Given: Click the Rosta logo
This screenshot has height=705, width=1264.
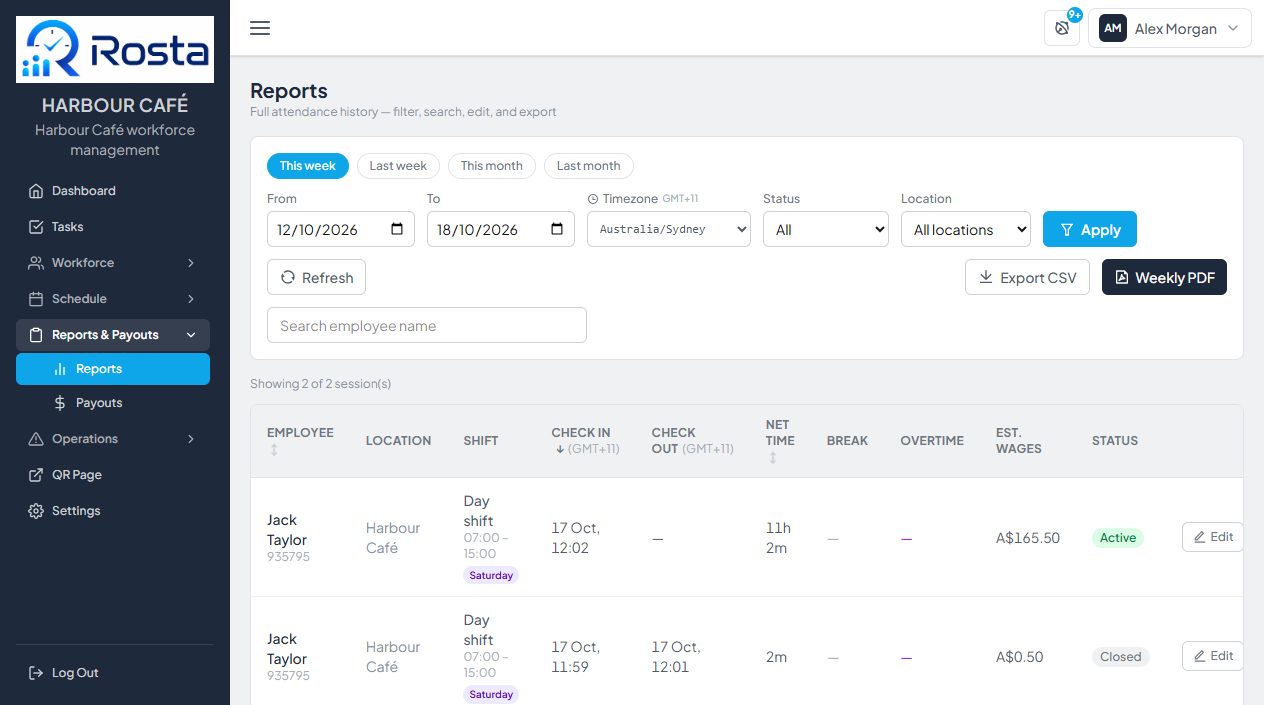Looking at the screenshot, I should [x=115, y=49].
